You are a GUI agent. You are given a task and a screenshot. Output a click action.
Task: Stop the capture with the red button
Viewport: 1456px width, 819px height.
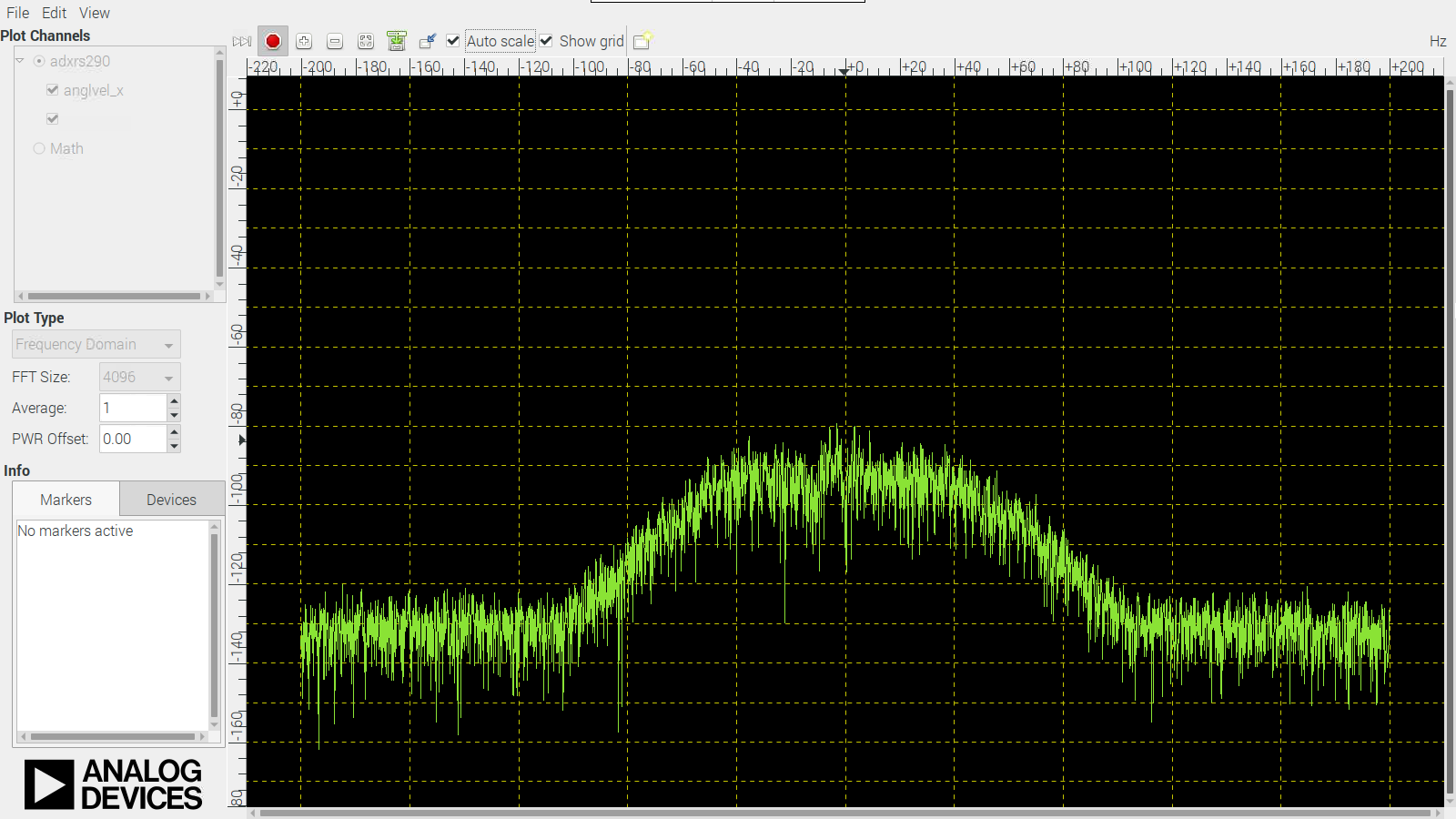point(273,41)
